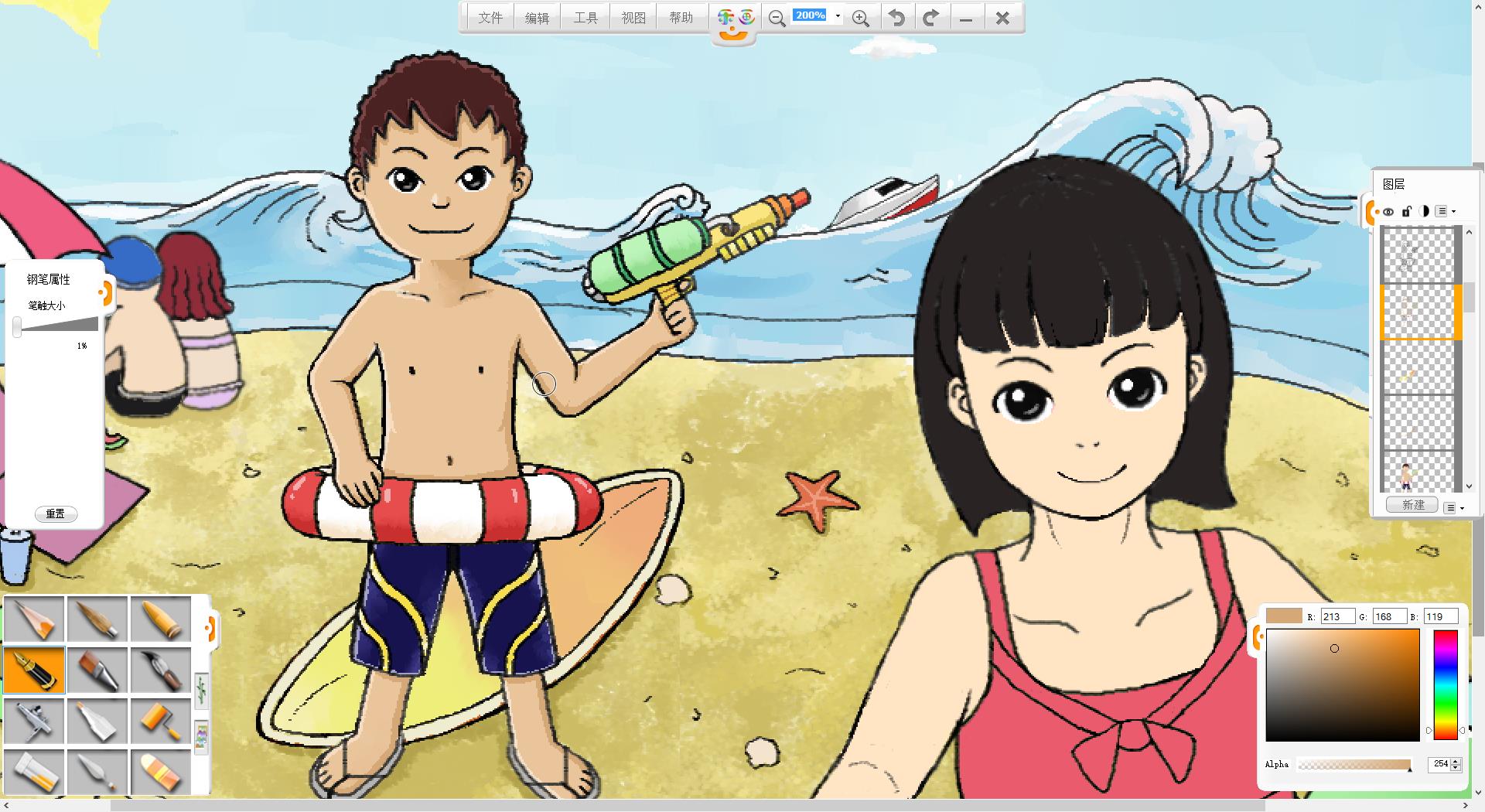This screenshot has width=1485, height=812.
Task: Redo the last undone action
Action: click(x=931, y=18)
